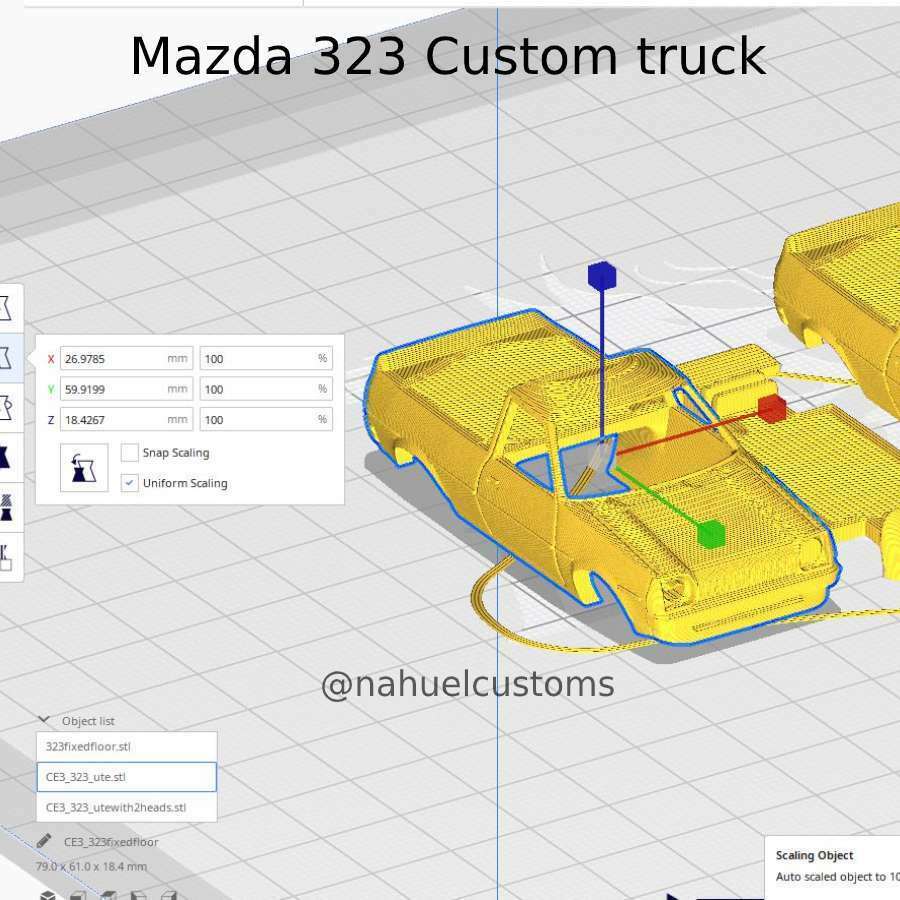The height and width of the screenshot is (900, 900).
Task: Click the 79.0 x 61.0 x 18.4 mm dimensions text
Action: click(x=91, y=866)
